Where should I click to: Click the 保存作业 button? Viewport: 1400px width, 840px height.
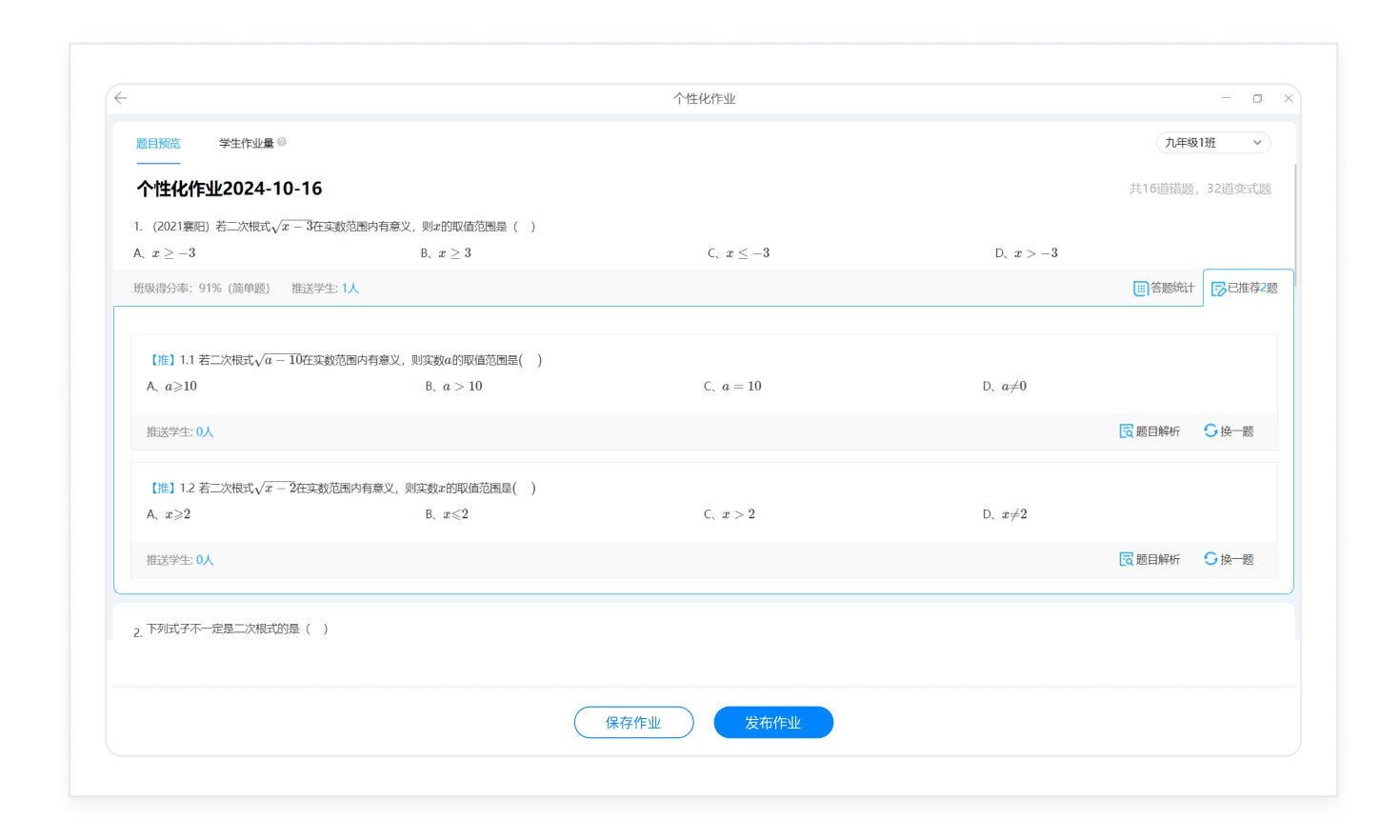coord(633,723)
